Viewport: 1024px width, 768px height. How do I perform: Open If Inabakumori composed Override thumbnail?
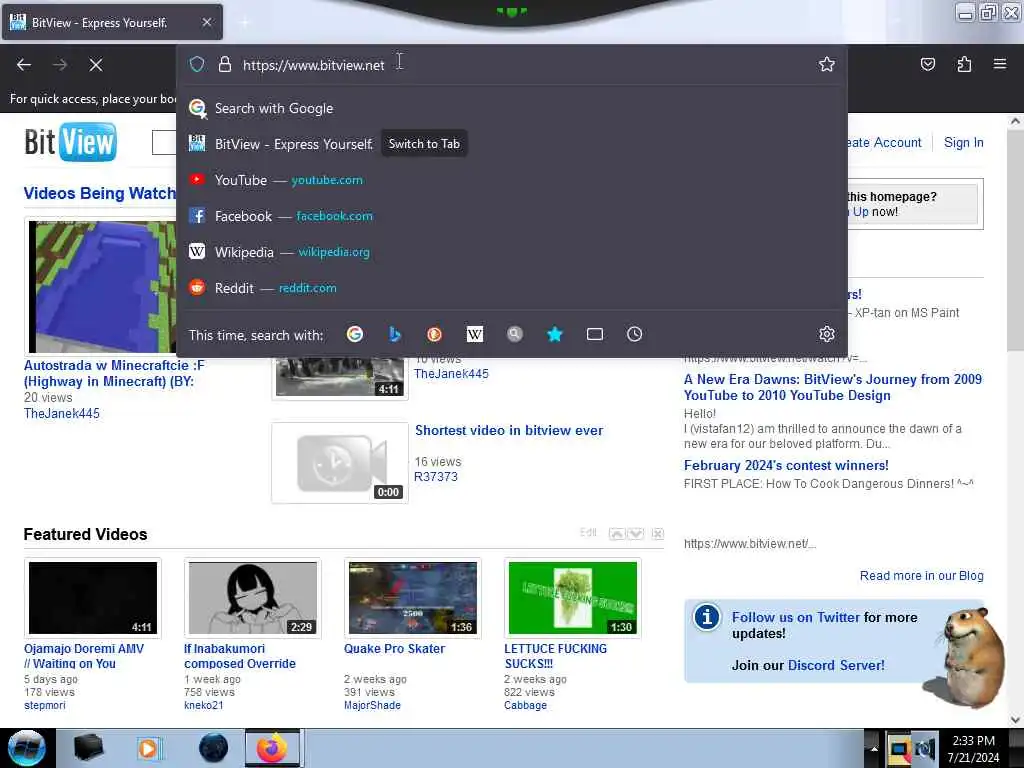253,598
